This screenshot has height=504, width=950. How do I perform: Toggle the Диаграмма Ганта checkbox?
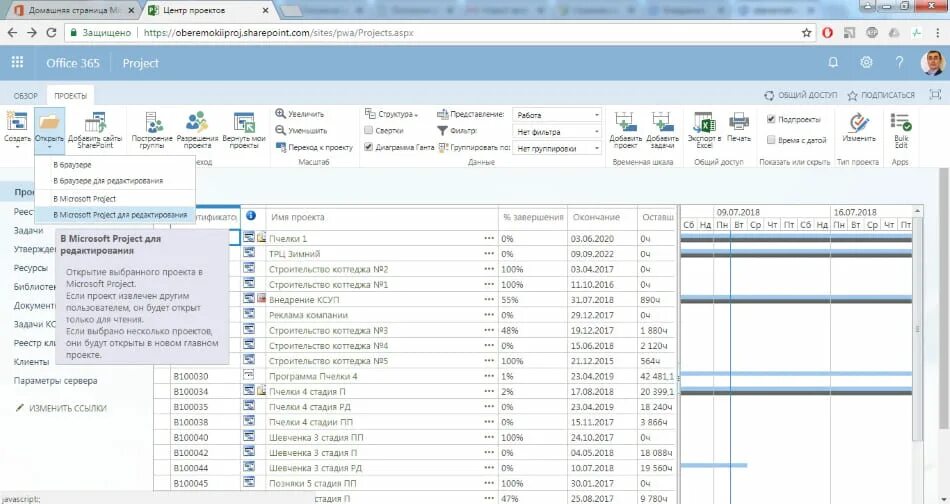(368, 147)
